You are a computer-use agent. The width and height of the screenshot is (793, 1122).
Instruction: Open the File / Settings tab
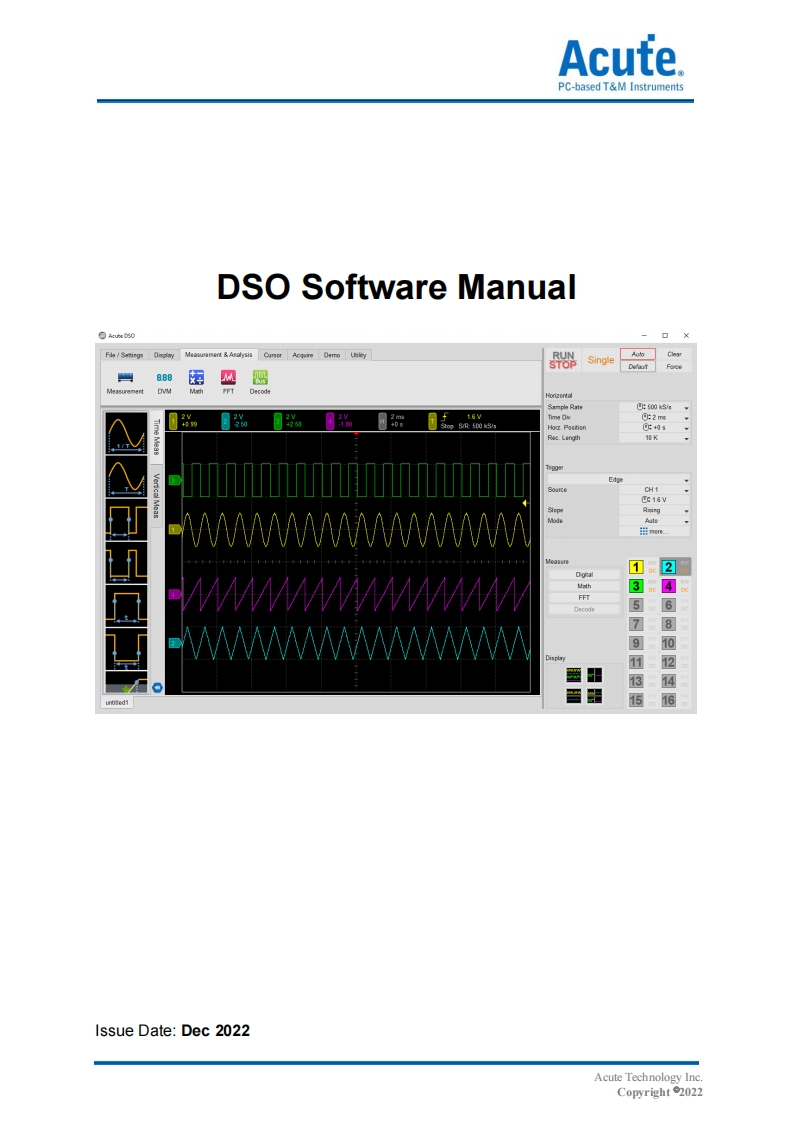(124, 355)
